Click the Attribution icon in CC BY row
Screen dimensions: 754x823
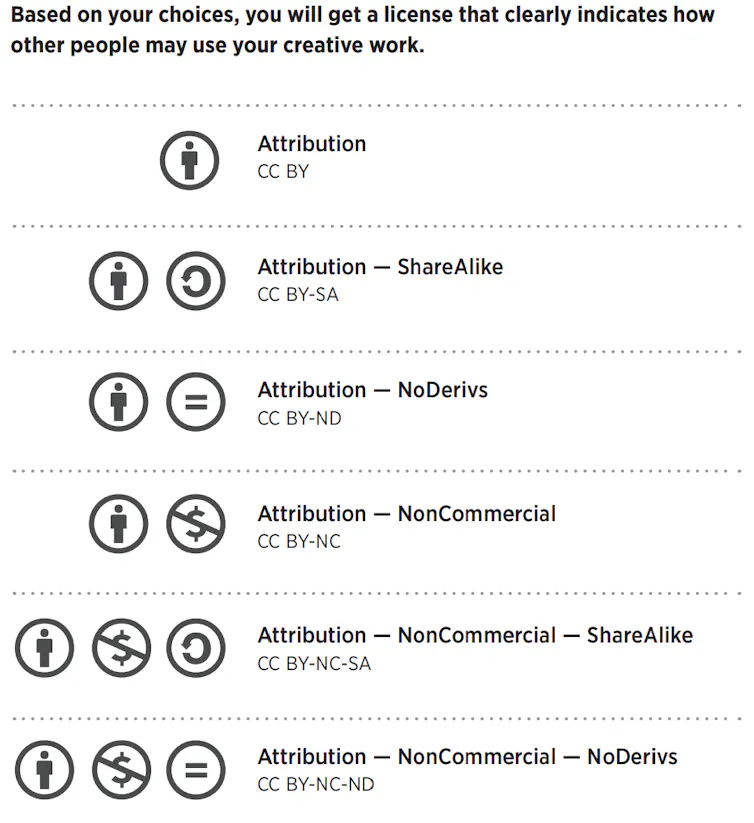pyautogui.click(x=189, y=160)
